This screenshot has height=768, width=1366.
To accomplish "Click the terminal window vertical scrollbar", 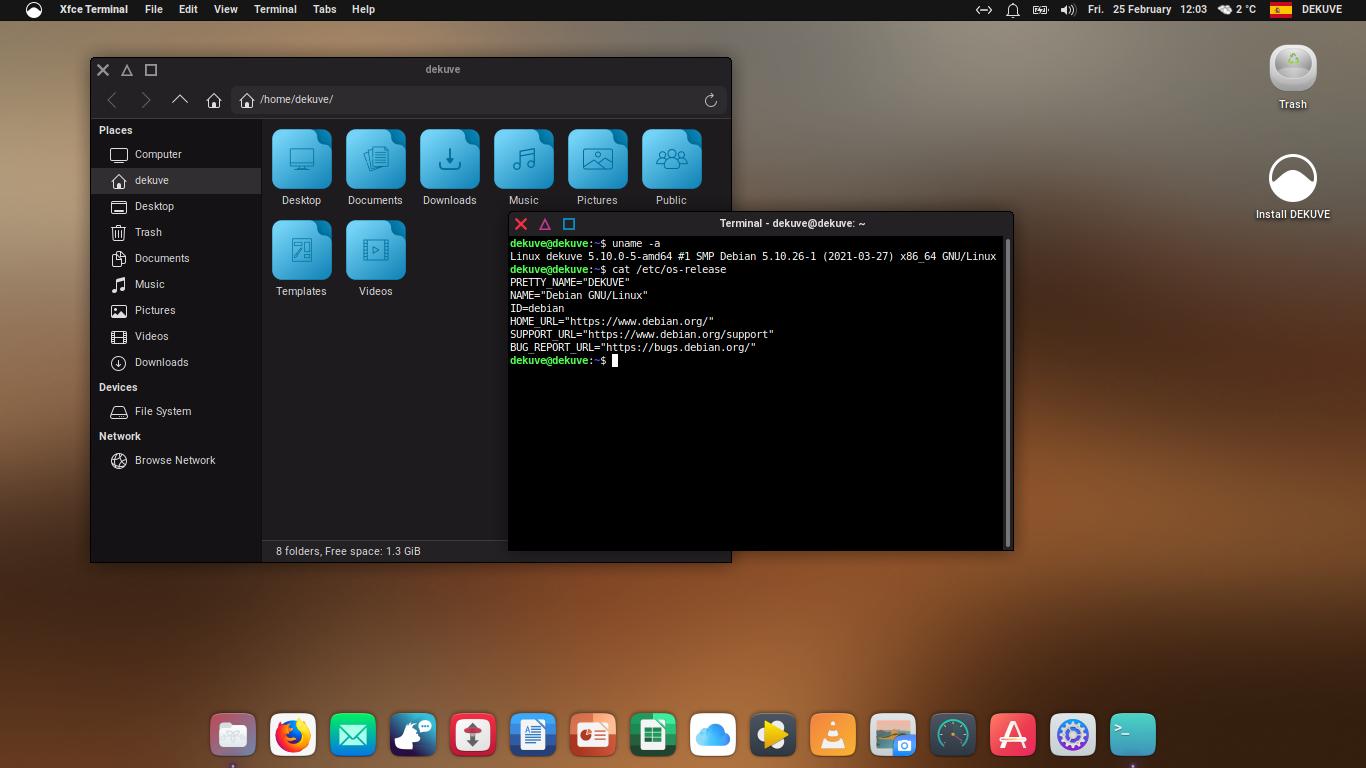I will point(1008,393).
